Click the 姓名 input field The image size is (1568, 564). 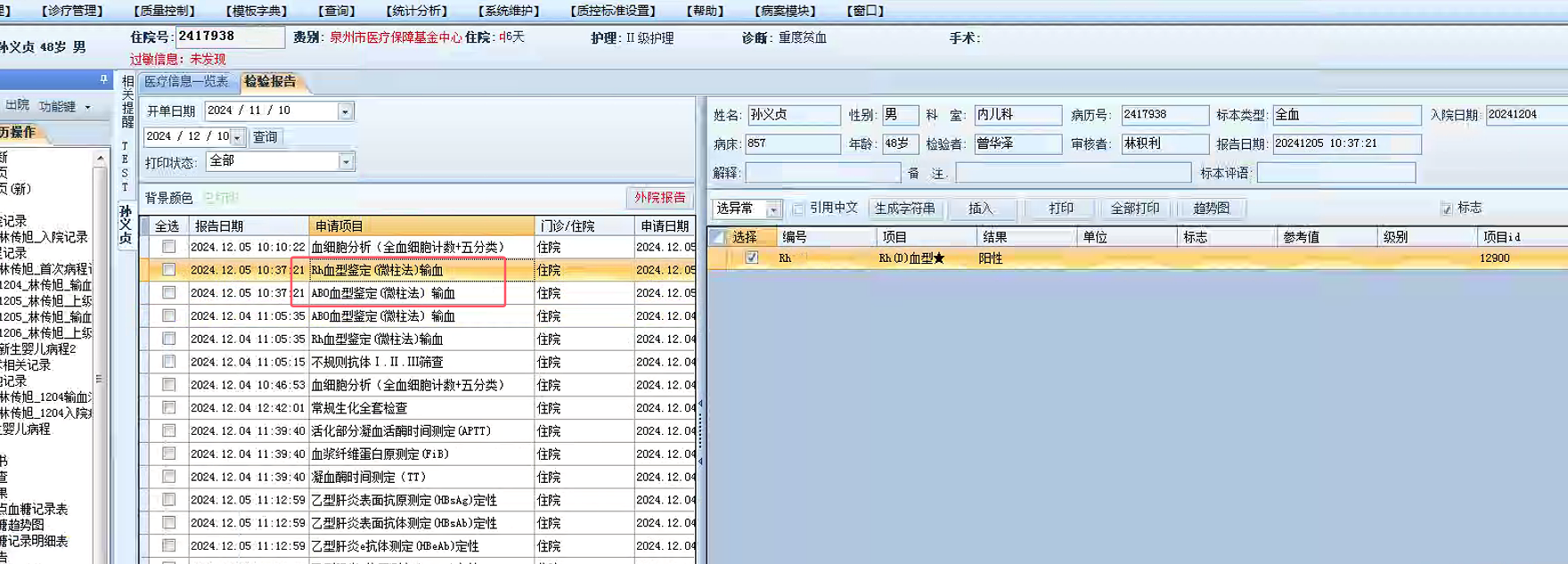(x=793, y=115)
